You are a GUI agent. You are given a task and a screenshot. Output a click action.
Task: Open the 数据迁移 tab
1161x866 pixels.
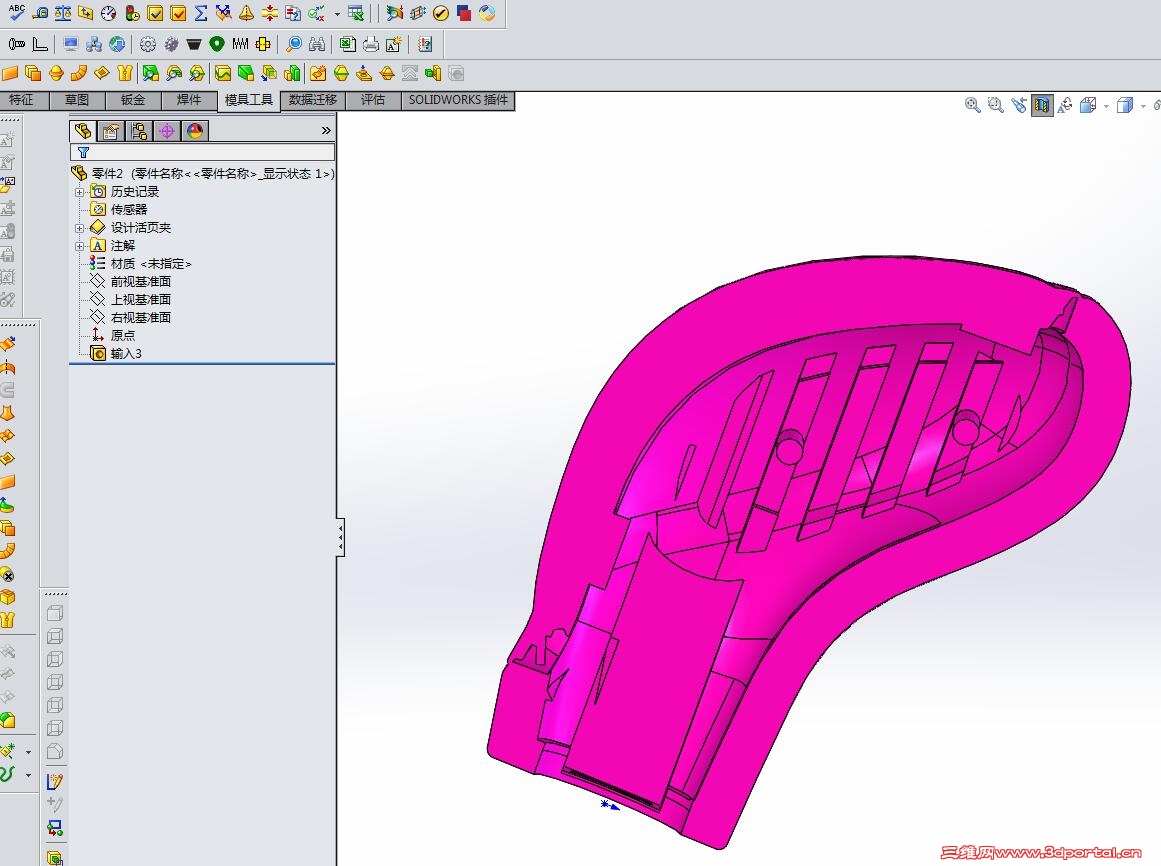coord(312,100)
